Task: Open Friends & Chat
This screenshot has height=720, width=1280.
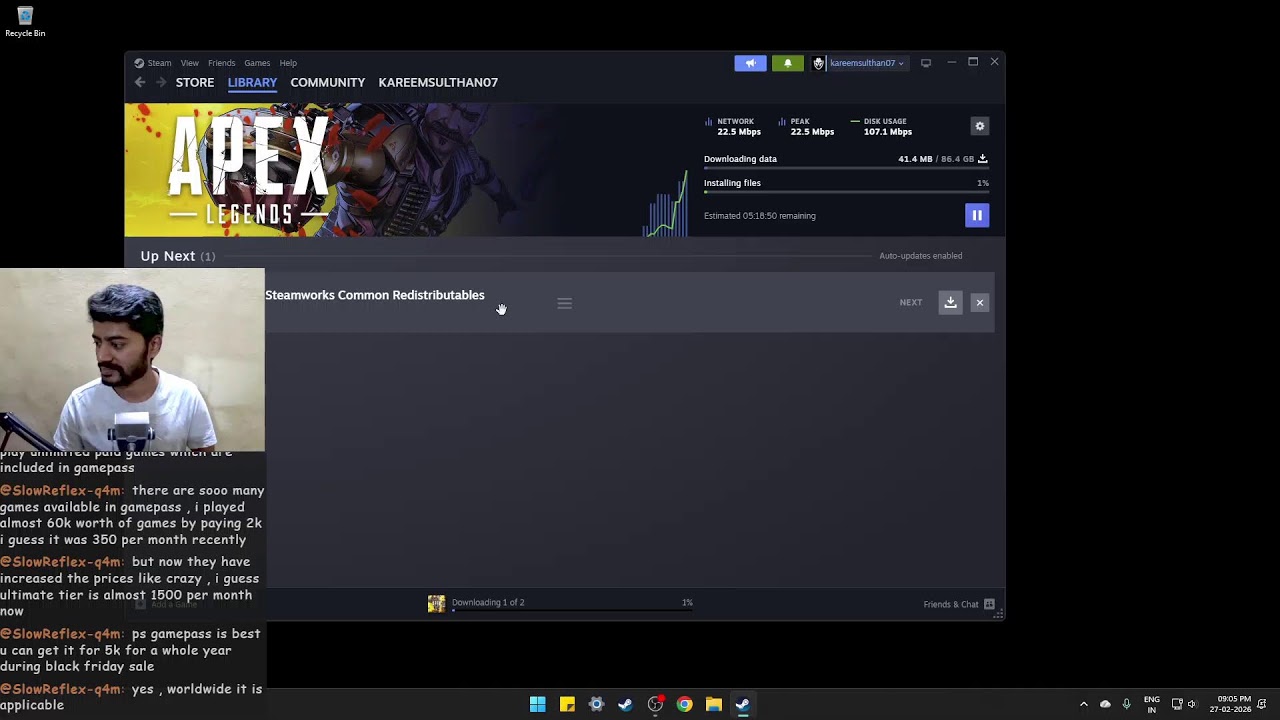Action: pos(951,604)
